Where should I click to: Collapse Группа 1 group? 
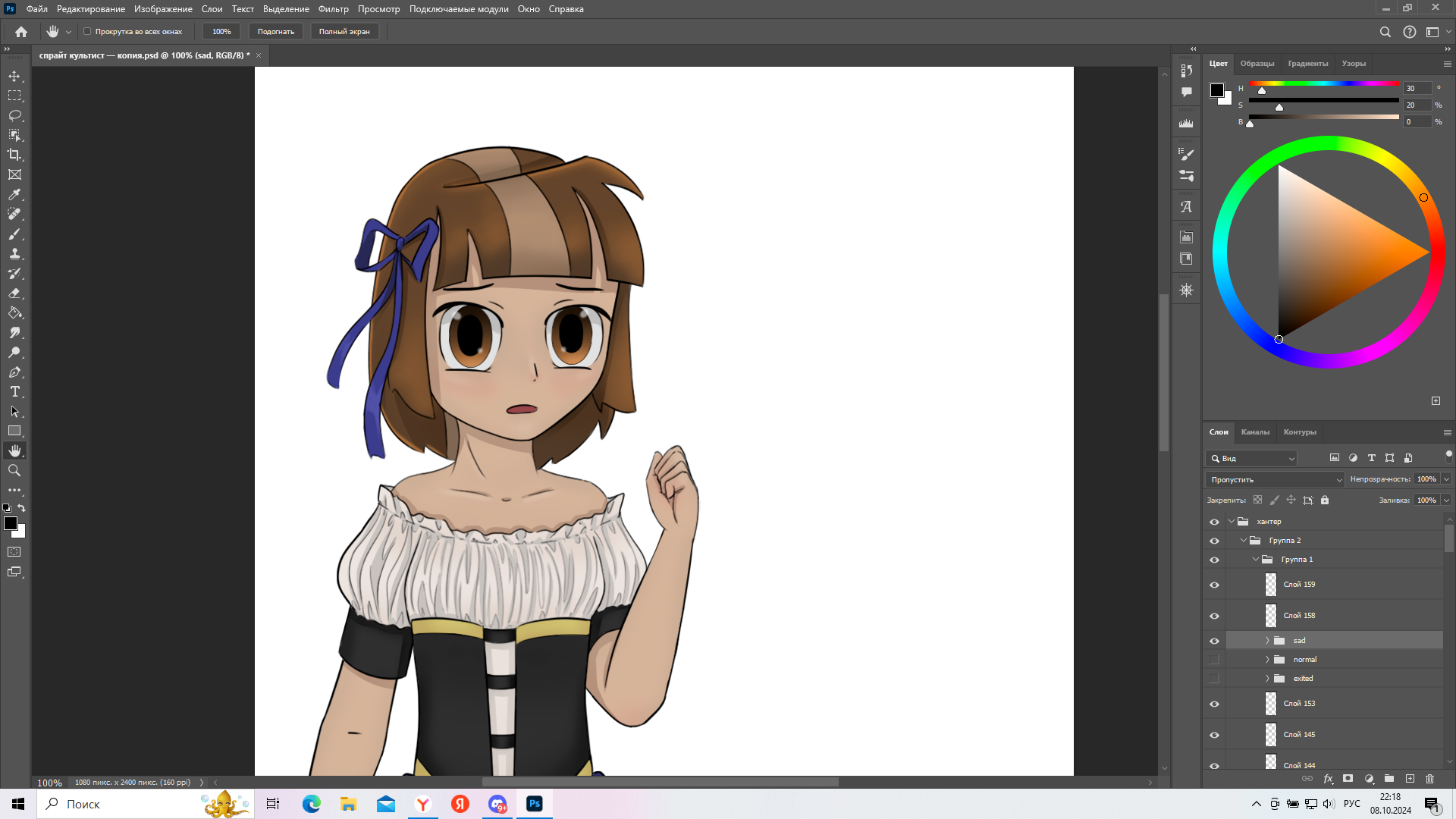click(x=1256, y=560)
